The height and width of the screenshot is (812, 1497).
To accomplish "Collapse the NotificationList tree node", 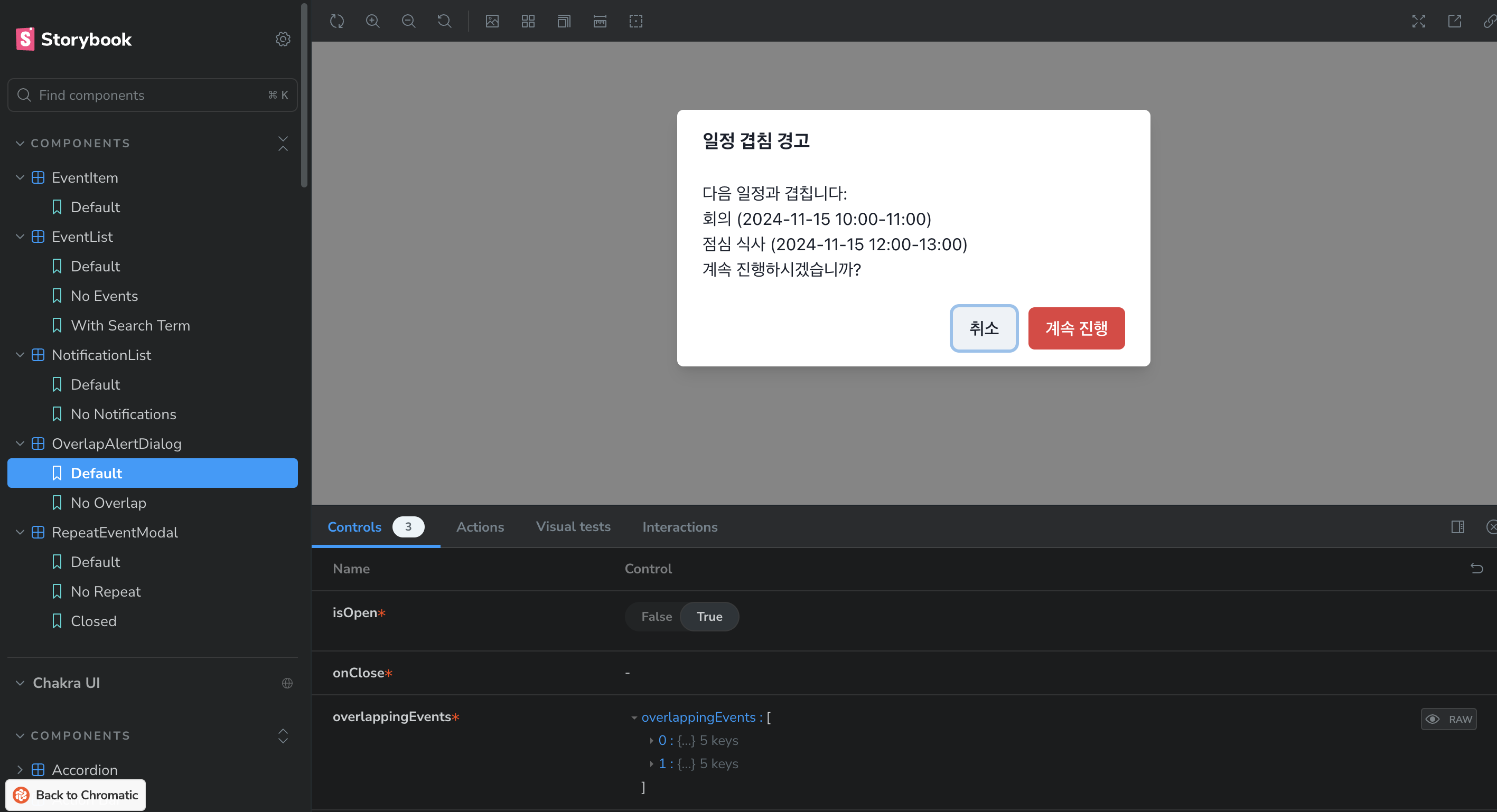I will (x=20, y=355).
